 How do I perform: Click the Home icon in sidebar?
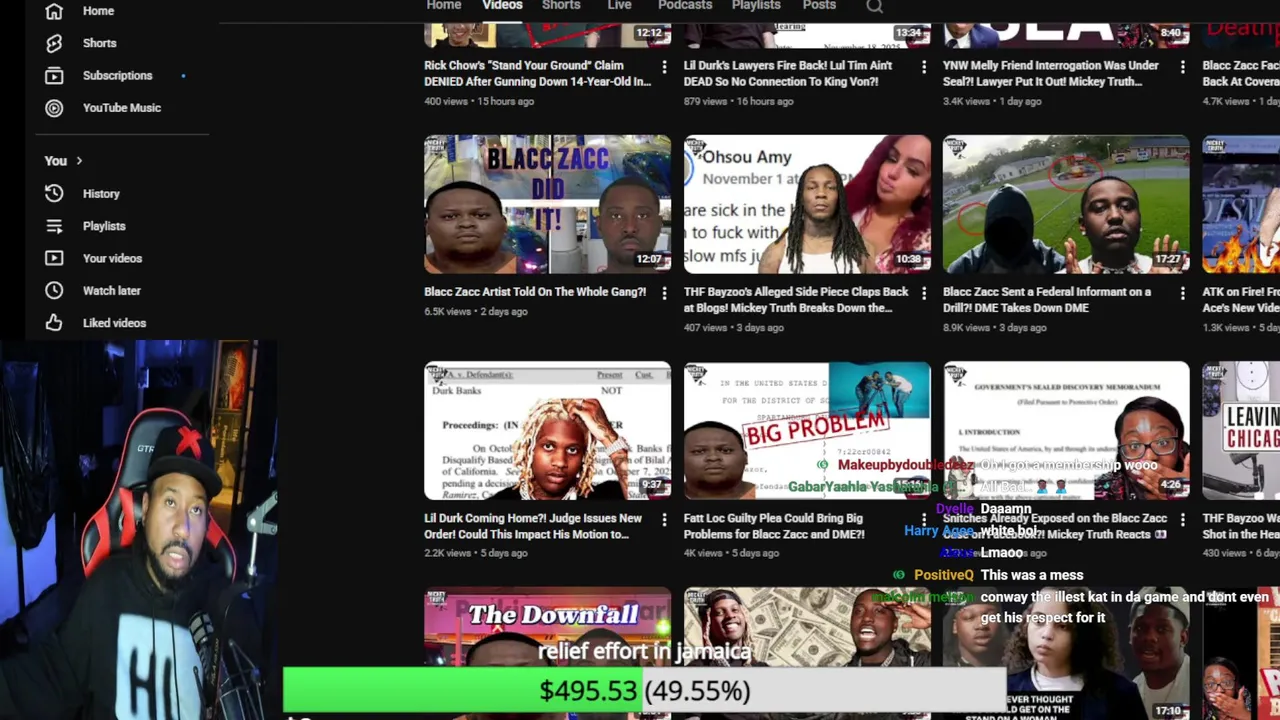tap(54, 11)
